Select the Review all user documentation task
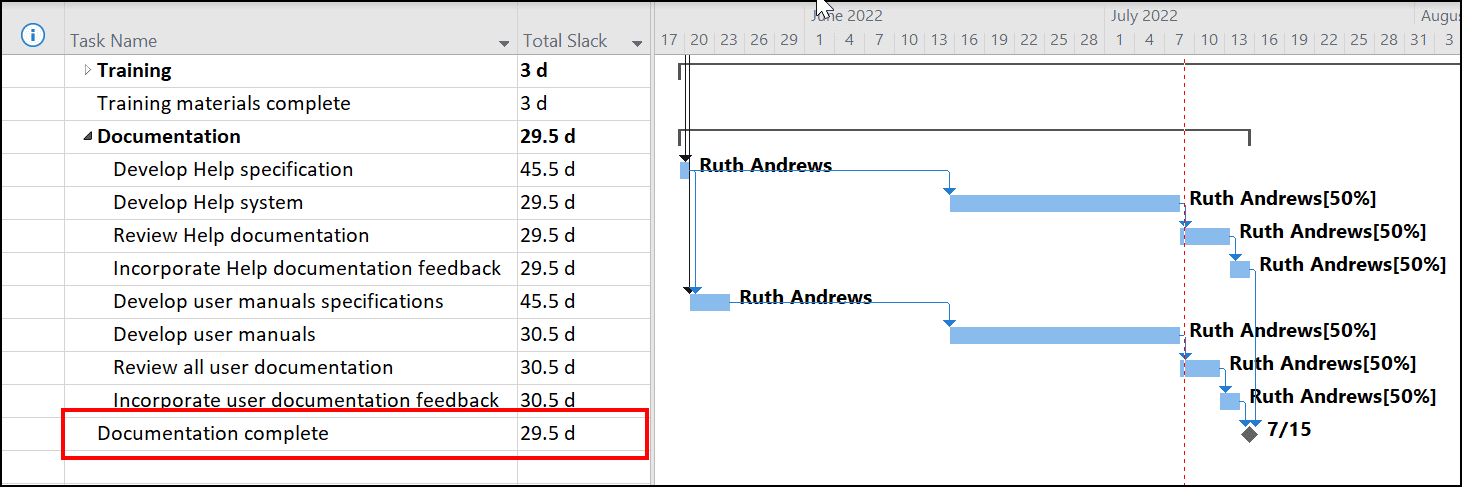1462x487 pixels. click(x=253, y=367)
